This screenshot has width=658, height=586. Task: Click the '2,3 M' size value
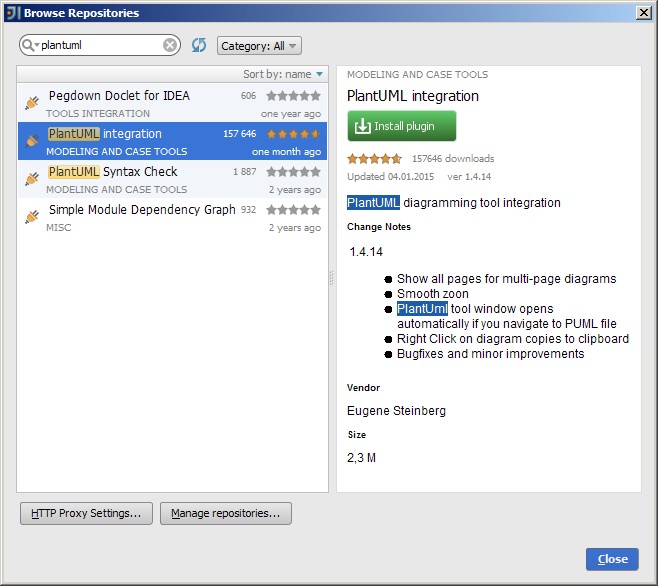pyautogui.click(x=361, y=458)
